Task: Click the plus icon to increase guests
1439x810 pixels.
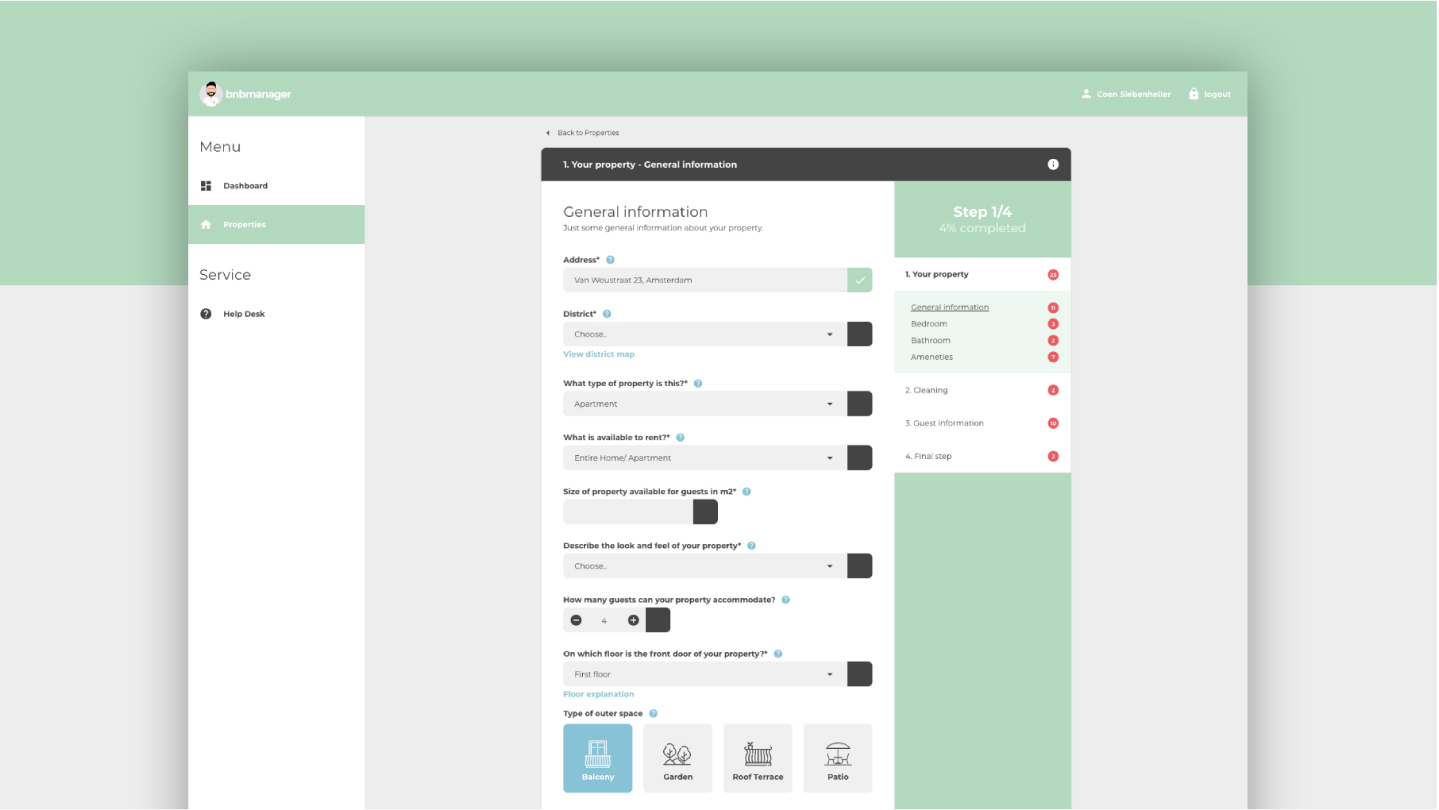Action: pyautogui.click(x=633, y=620)
